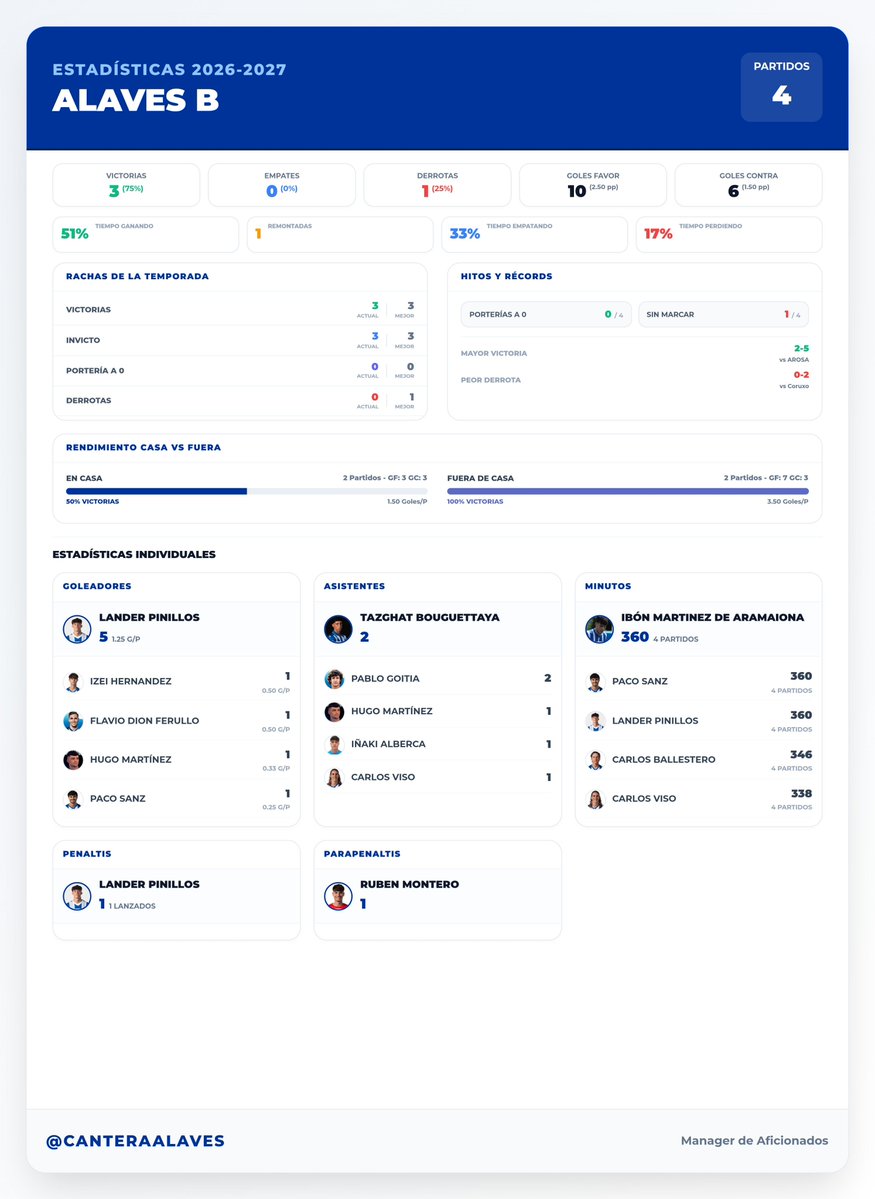Click the 51% Tiempo Ganando card

point(145,234)
